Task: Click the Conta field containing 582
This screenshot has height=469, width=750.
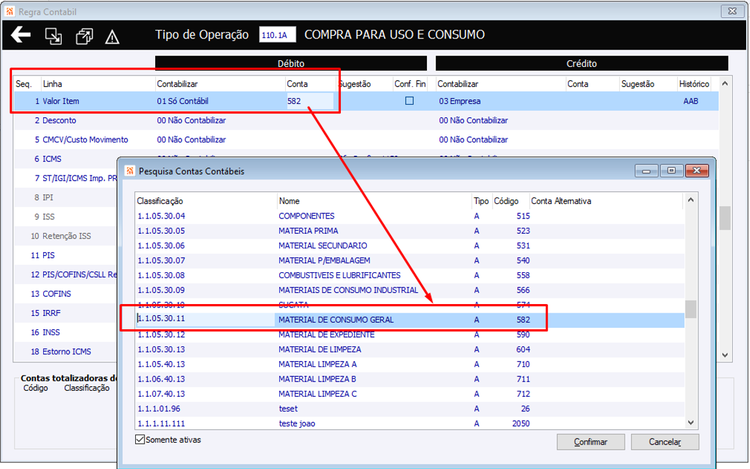Action: (x=309, y=101)
